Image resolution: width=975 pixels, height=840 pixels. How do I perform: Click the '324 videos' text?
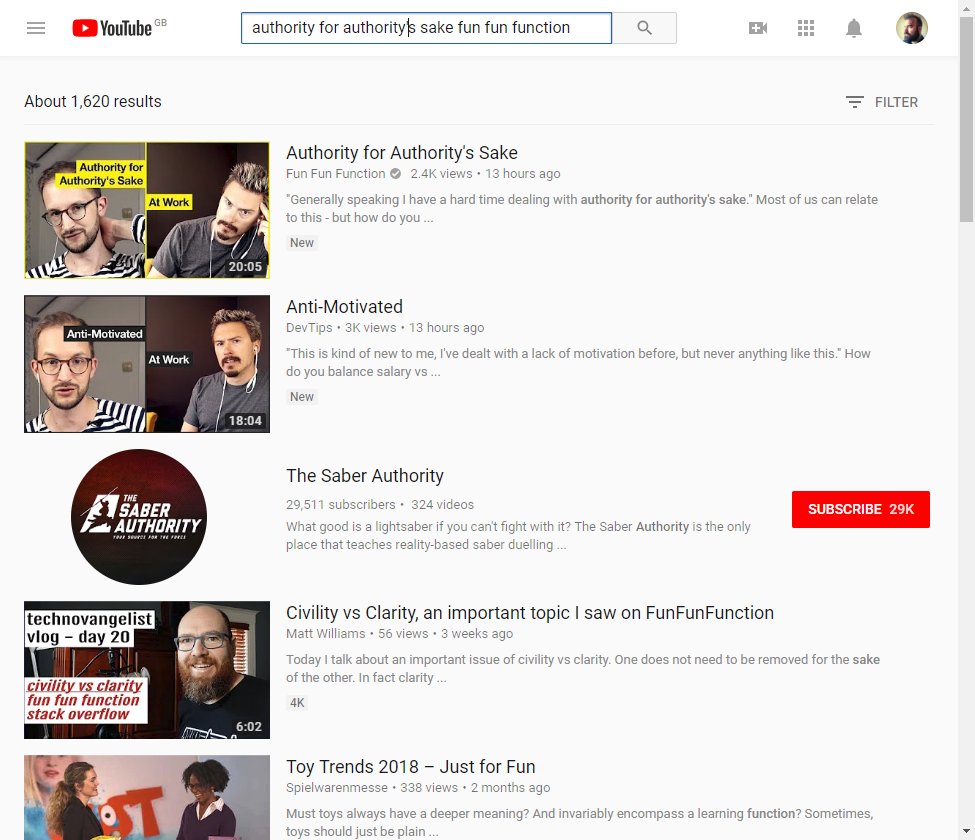click(x=442, y=504)
